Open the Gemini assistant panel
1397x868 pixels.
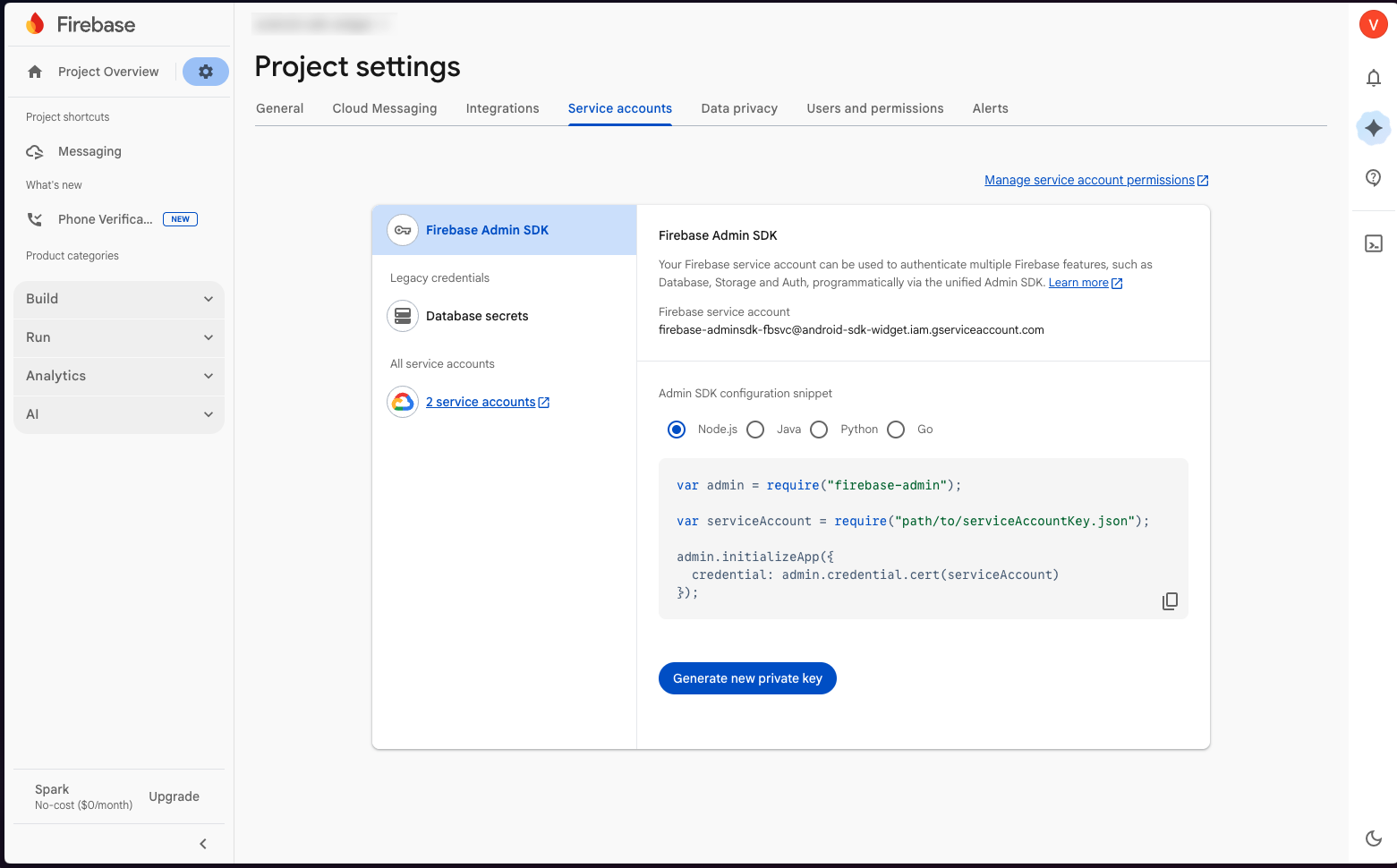coord(1374,128)
